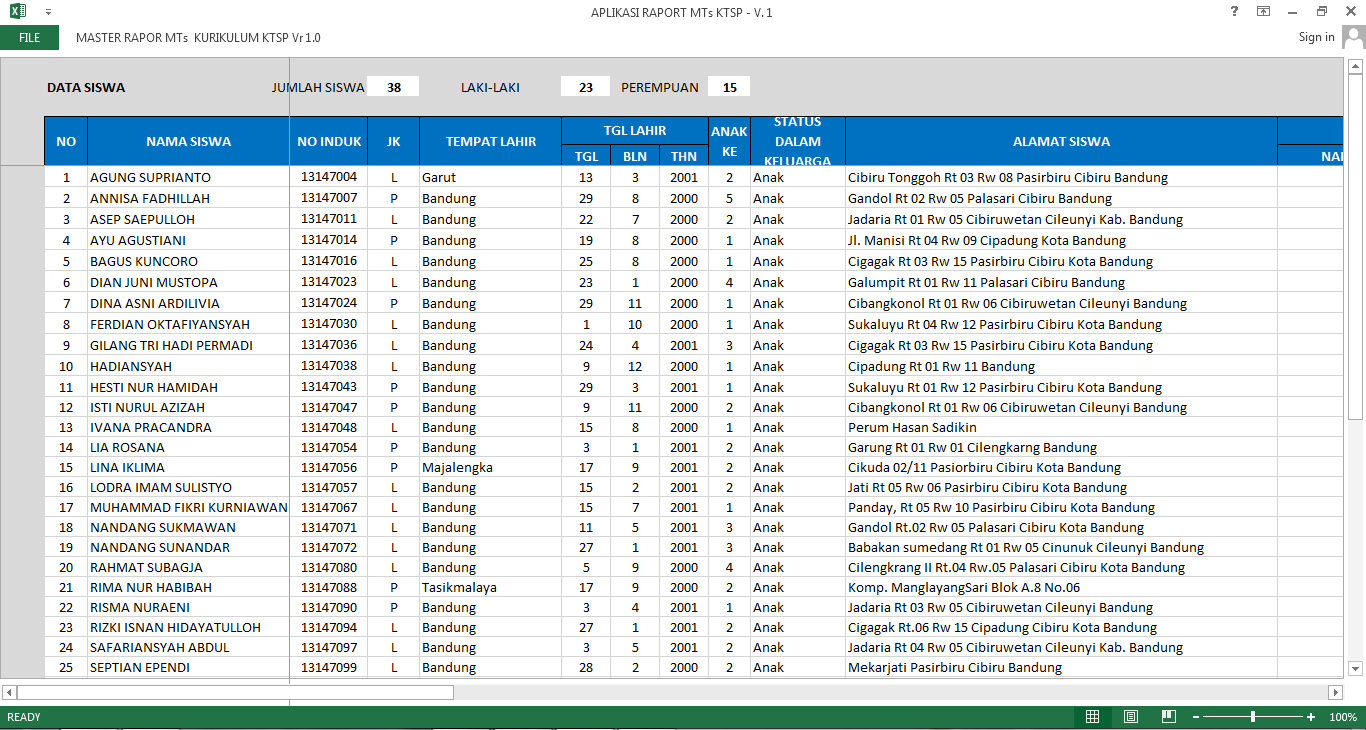1366x730 pixels.
Task: Click vertical scrollbar up arrow
Action: [x=1356, y=66]
